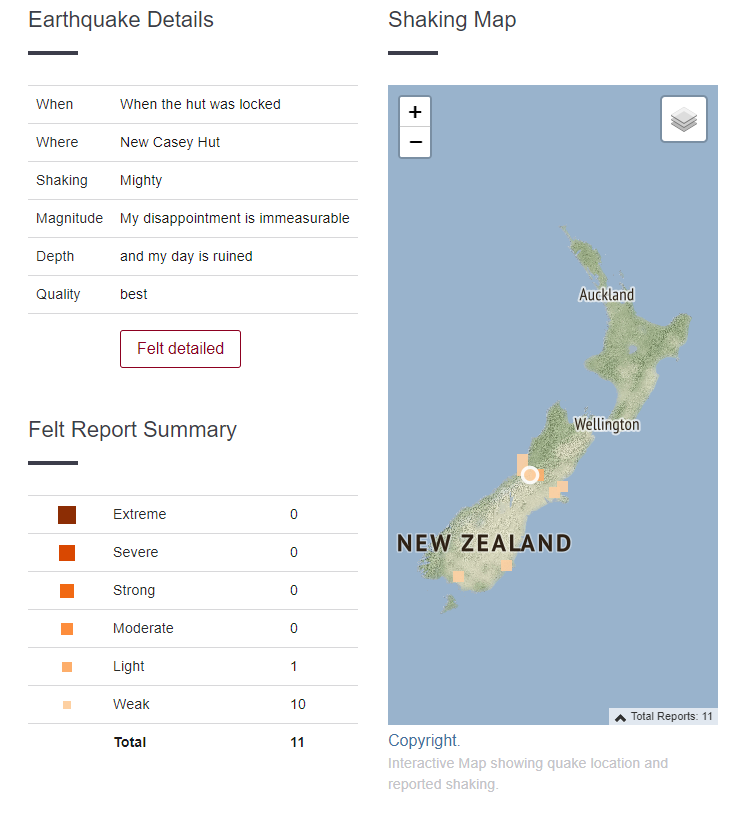Select the Strong intensity legend square

point(67,591)
